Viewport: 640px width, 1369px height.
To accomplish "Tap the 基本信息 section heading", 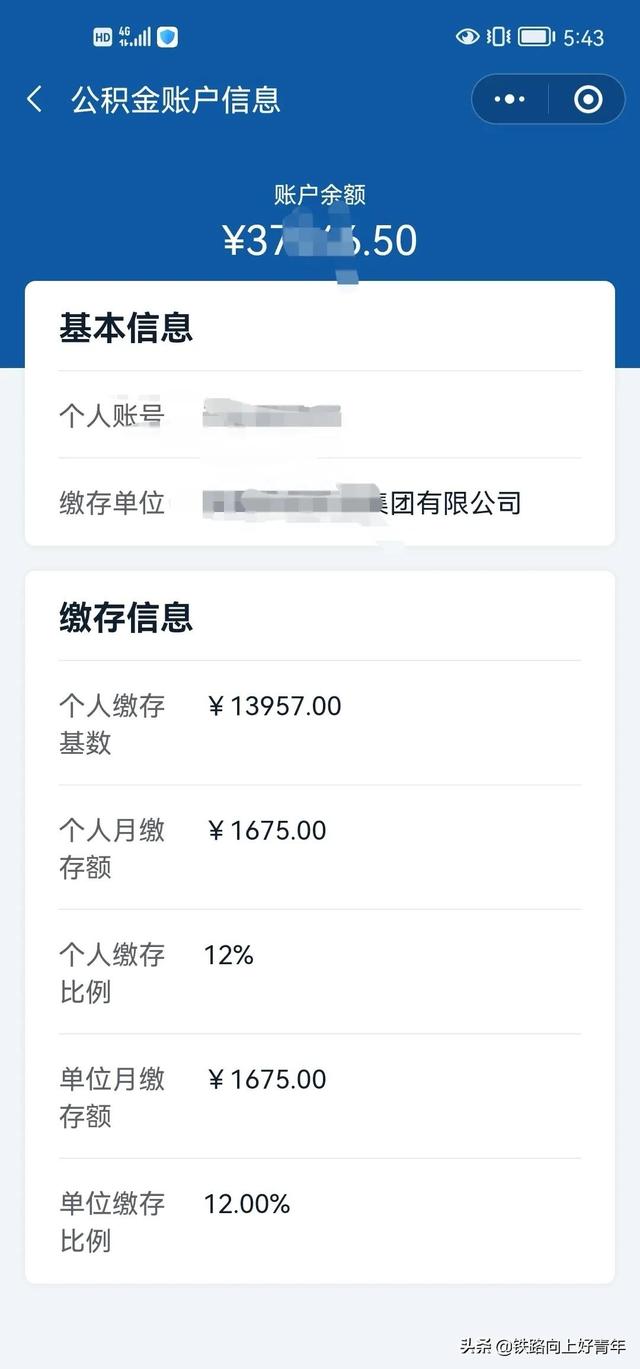I will (x=126, y=328).
